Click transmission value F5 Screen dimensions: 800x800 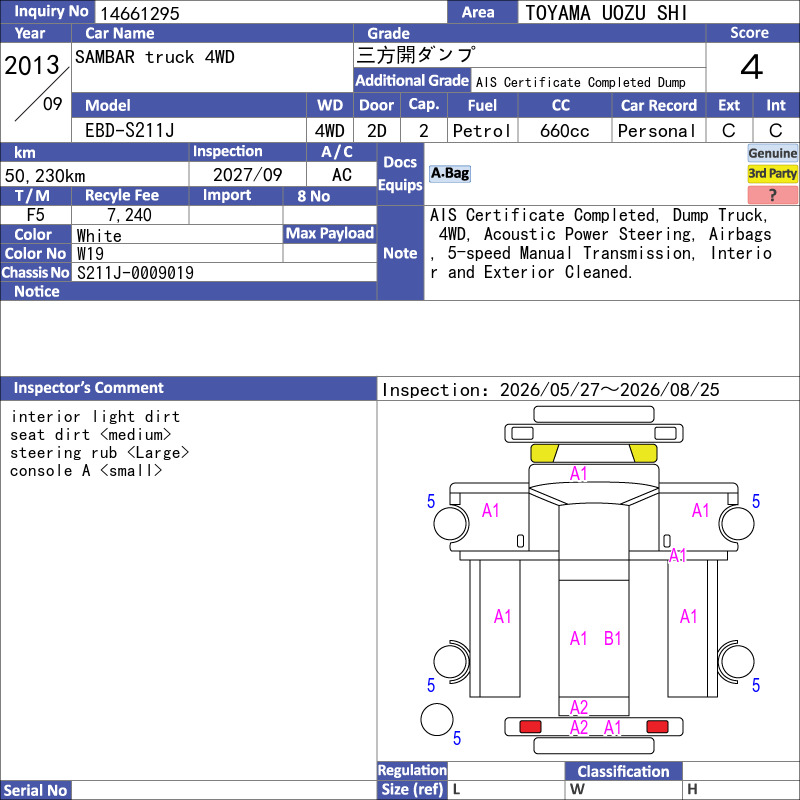point(36,214)
